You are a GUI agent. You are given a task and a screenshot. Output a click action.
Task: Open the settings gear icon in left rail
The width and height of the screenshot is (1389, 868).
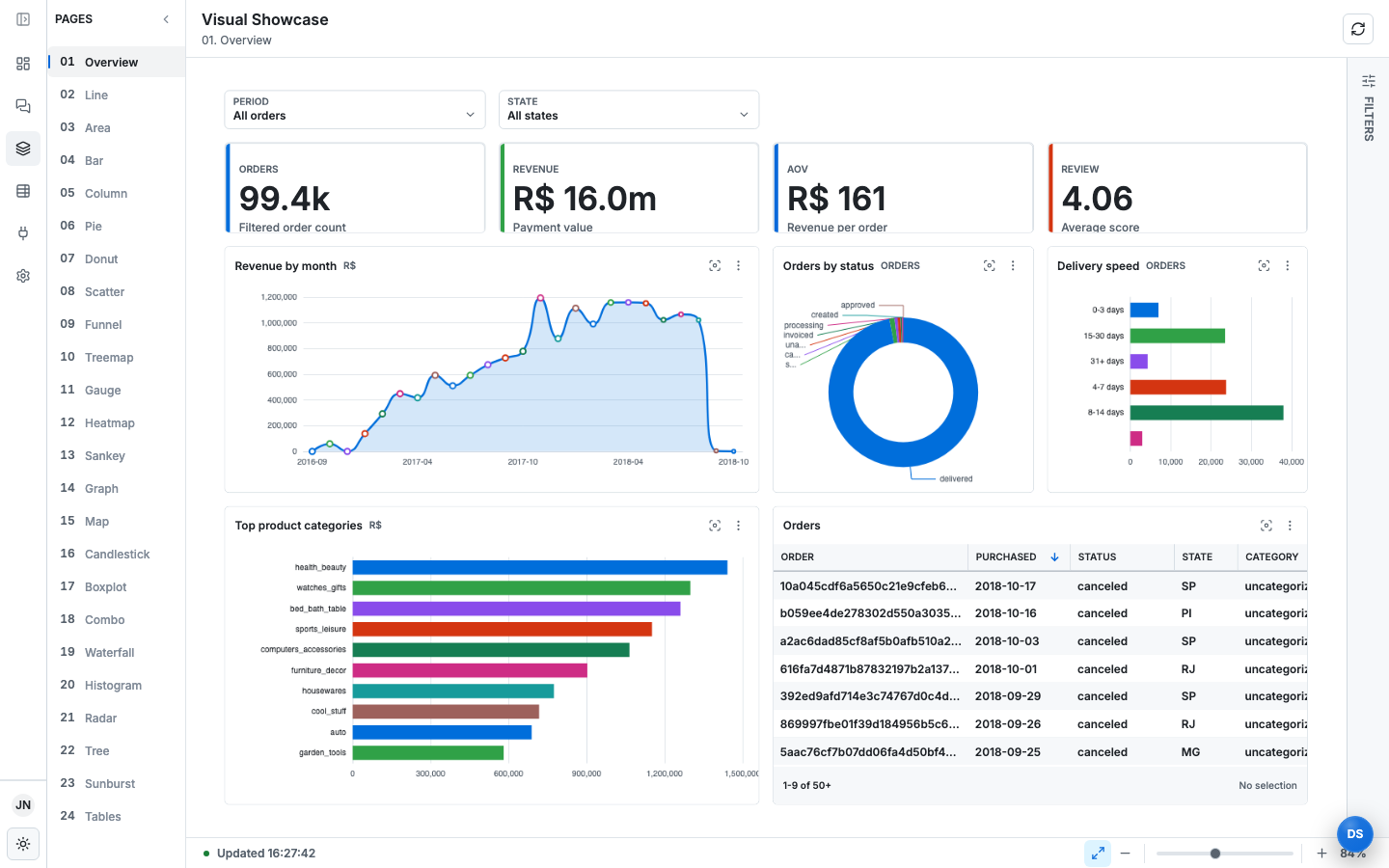pyautogui.click(x=23, y=276)
